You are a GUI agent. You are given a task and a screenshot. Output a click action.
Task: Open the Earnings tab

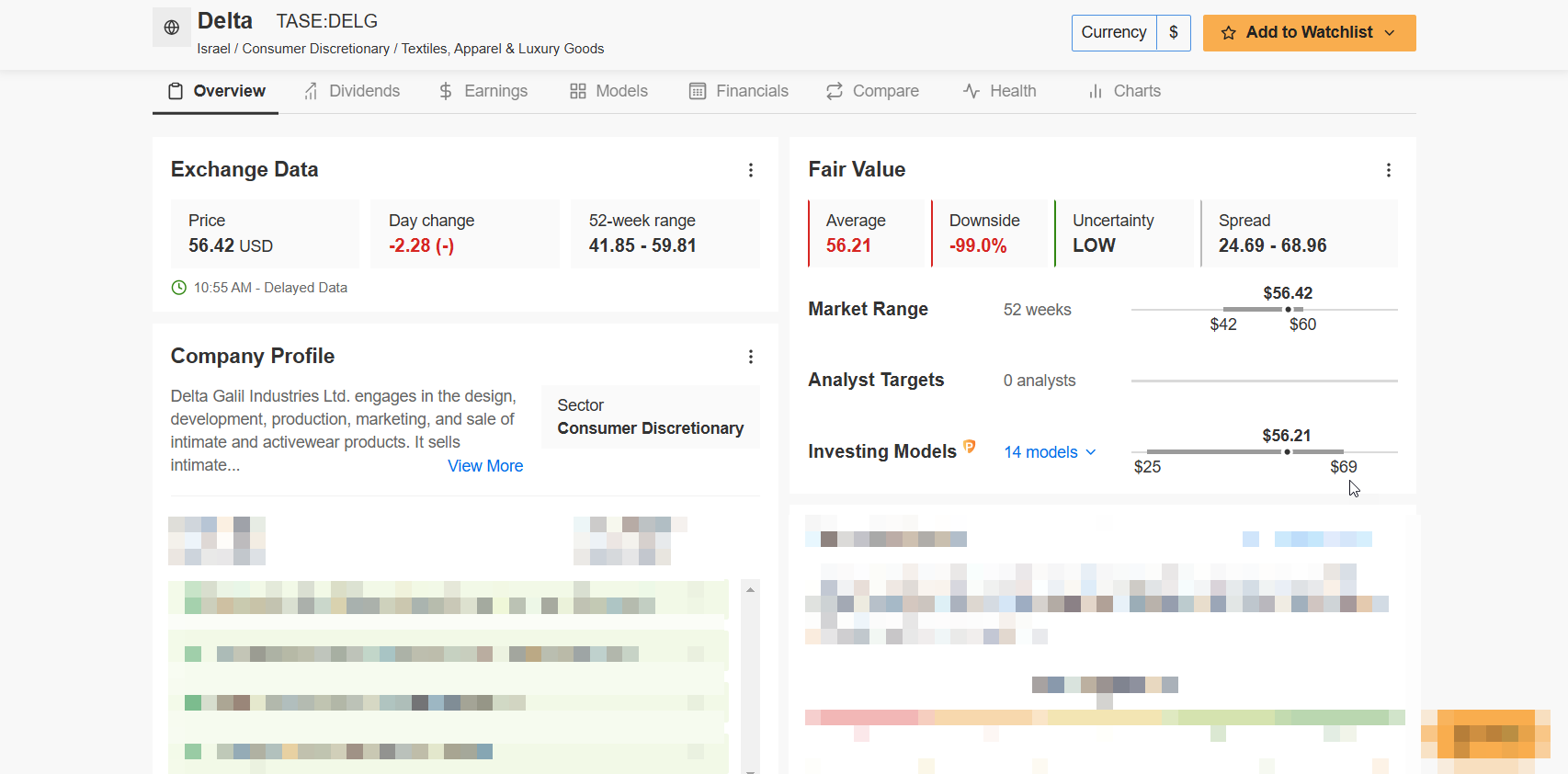tap(483, 91)
